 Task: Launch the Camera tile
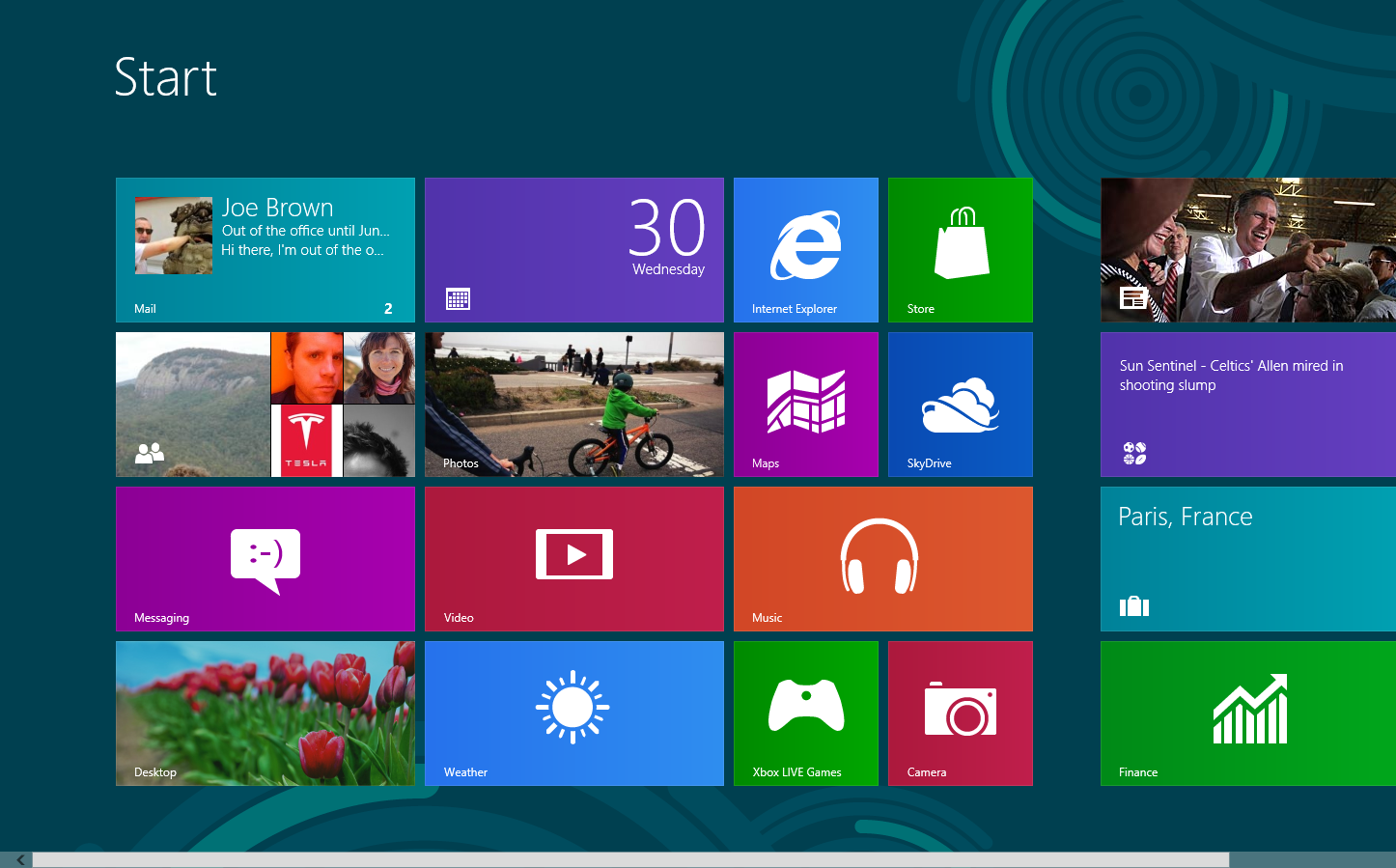click(x=961, y=714)
